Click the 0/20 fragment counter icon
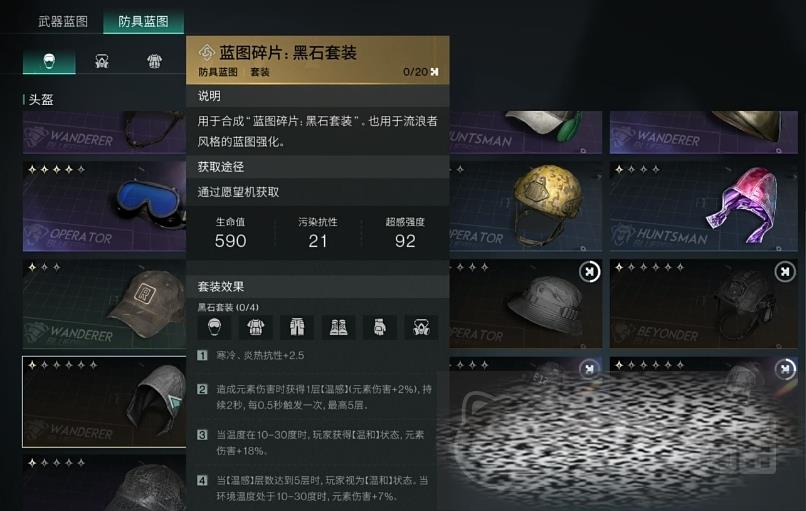Viewport: 806px width, 511px height. pyautogui.click(x=434, y=72)
